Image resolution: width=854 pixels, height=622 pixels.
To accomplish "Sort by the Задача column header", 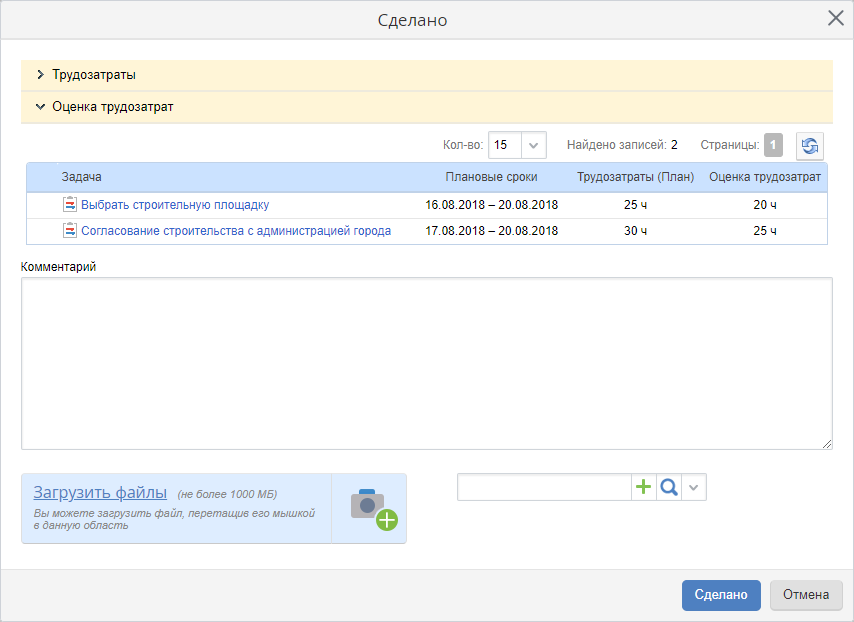I will coord(82,177).
